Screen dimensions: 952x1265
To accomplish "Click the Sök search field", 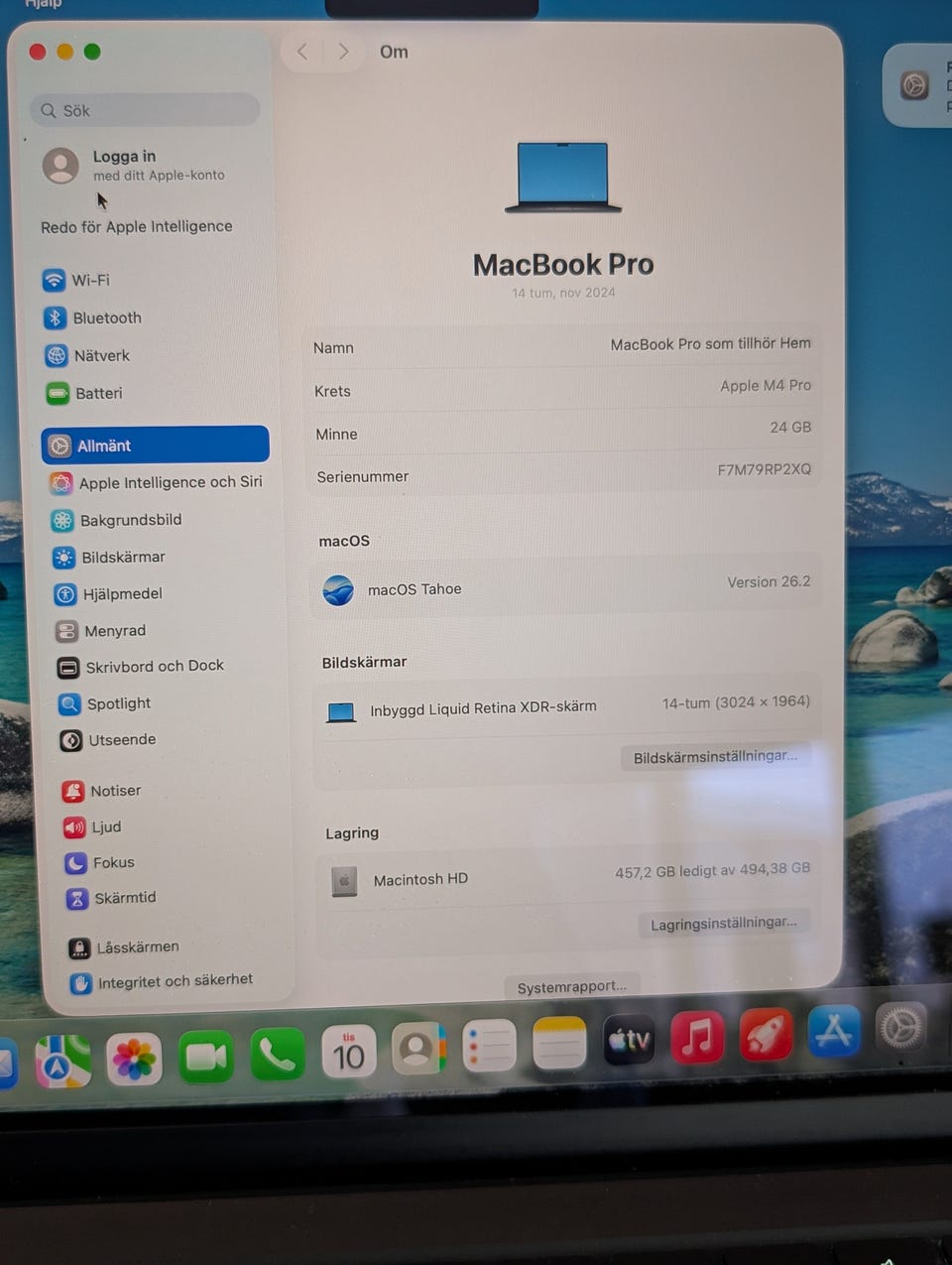I will click(x=145, y=110).
